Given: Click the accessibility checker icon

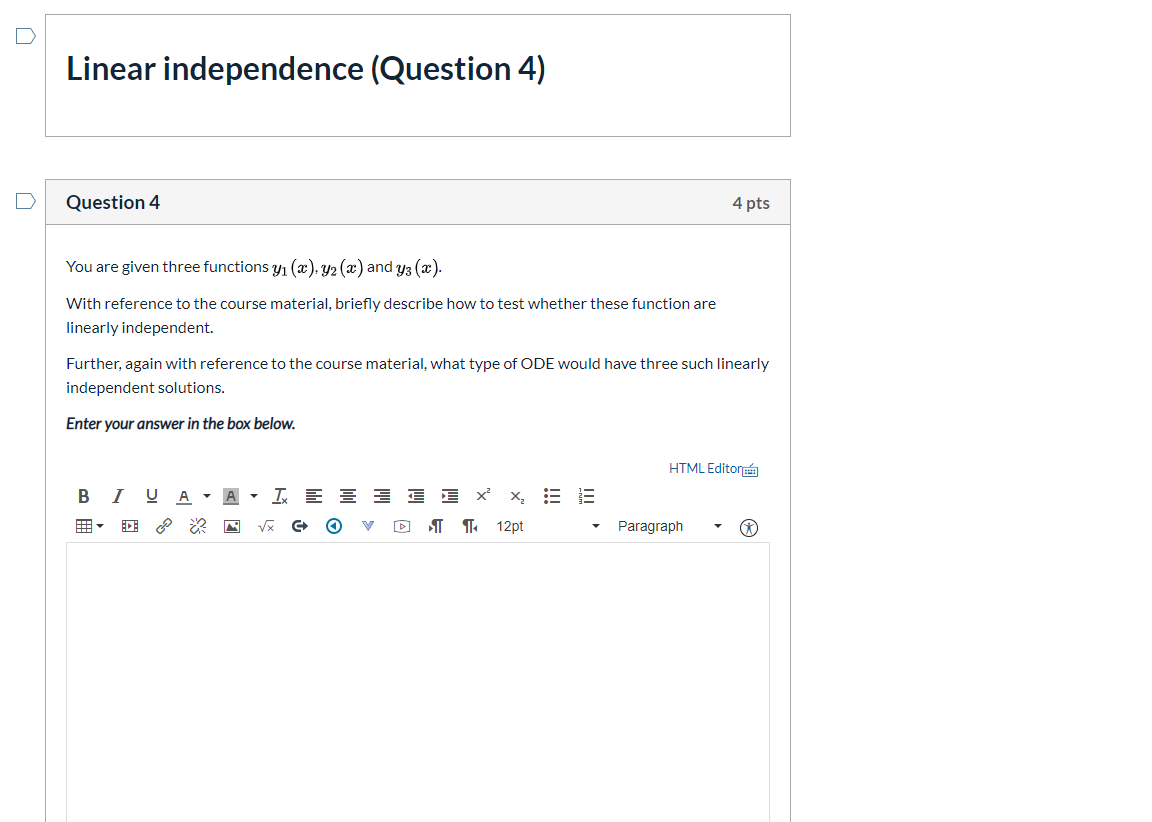Looking at the screenshot, I should point(748,526).
